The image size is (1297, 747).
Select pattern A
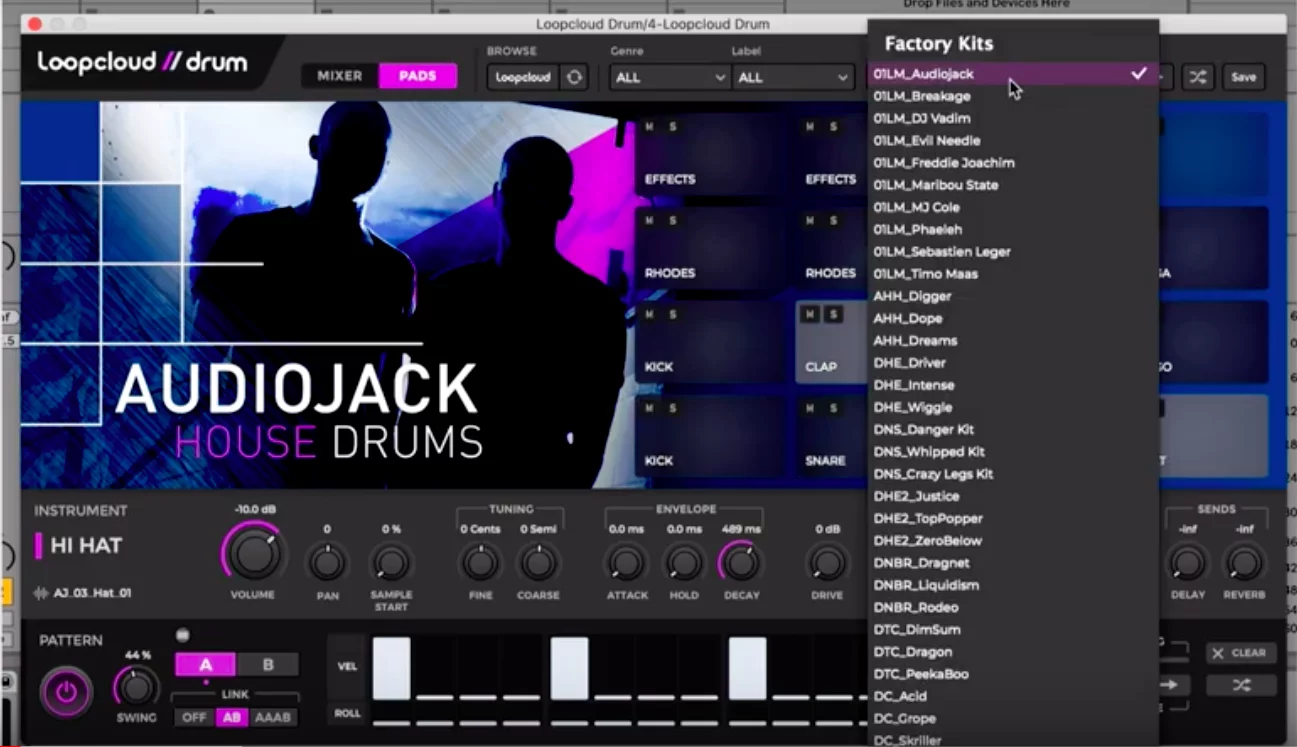click(205, 665)
